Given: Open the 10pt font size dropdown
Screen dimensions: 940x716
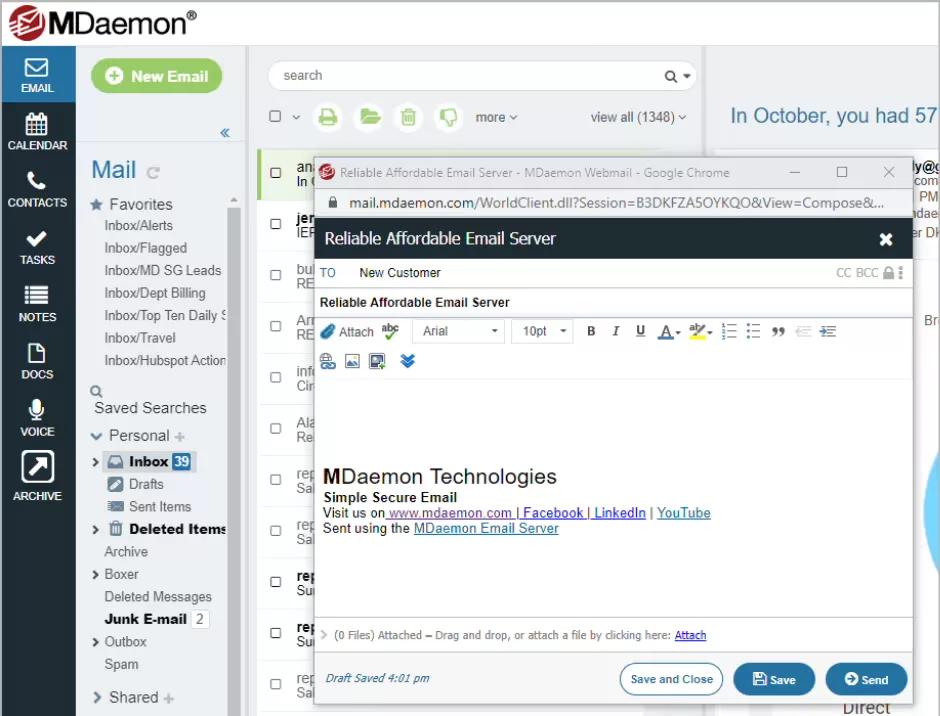Looking at the screenshot, I should 543,331.
